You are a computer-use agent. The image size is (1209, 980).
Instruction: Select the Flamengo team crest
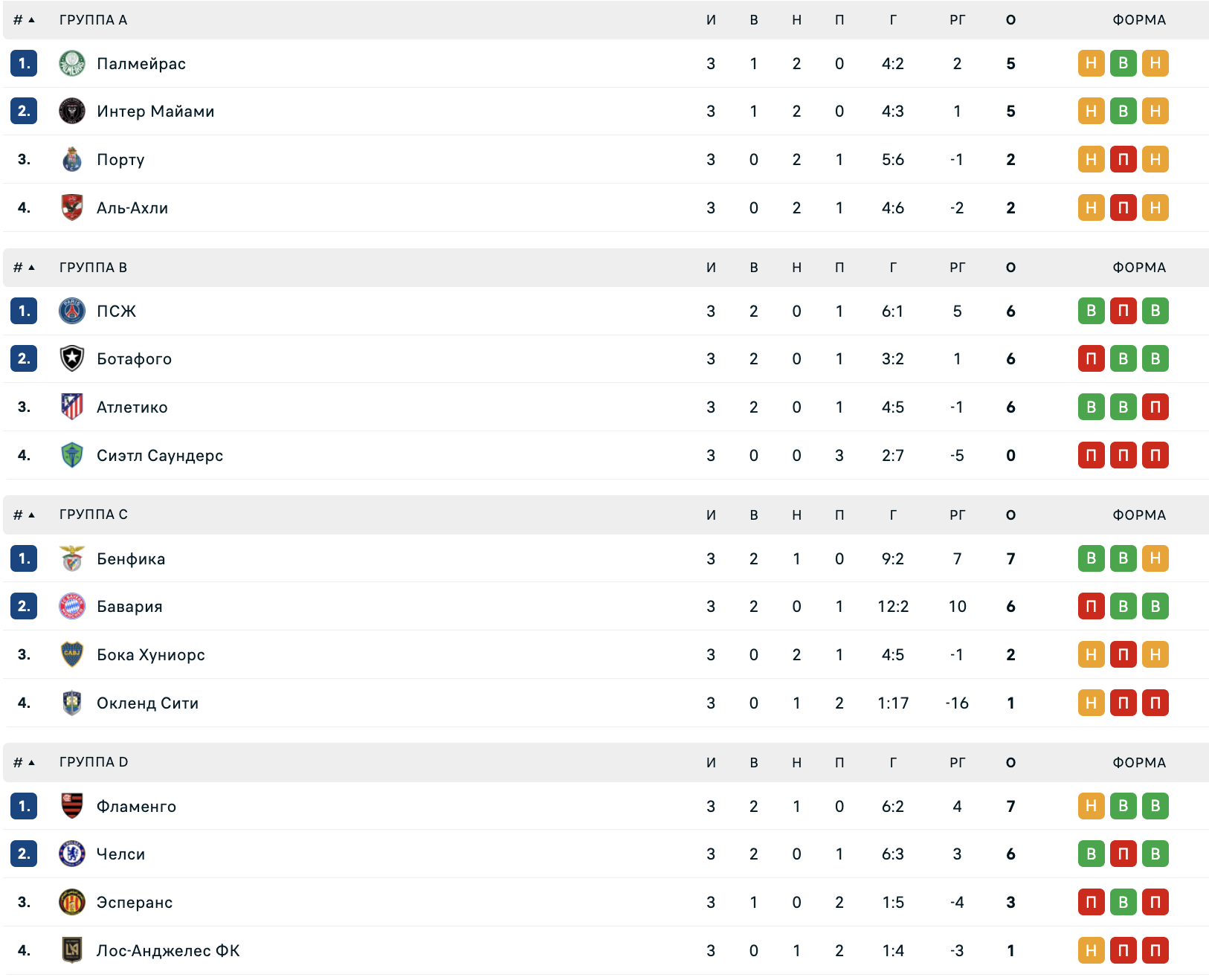pos(72,806)
